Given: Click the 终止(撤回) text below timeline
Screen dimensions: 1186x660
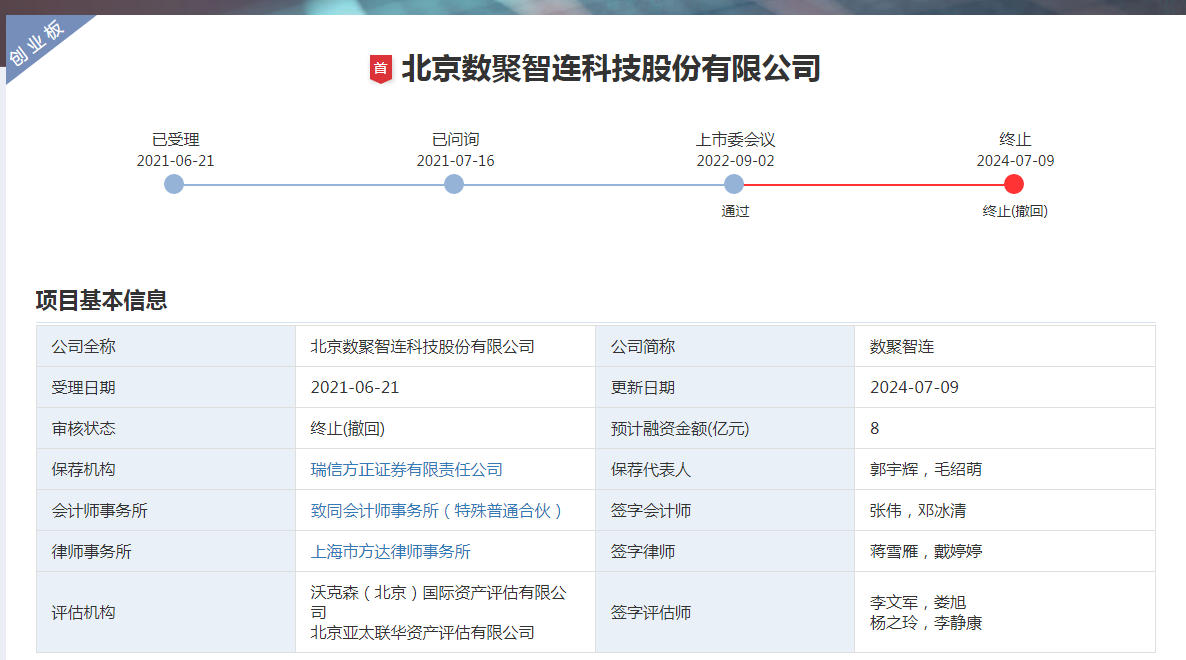Looking at the screenshot, I should [1015, 211].
